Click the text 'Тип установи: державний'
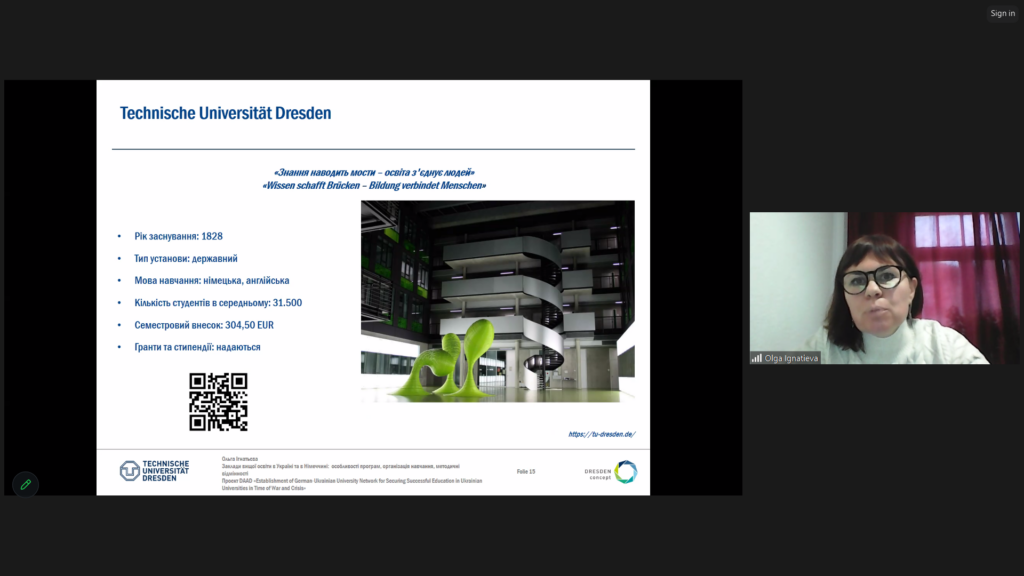The image size is (1024, 576). point(186,259)
